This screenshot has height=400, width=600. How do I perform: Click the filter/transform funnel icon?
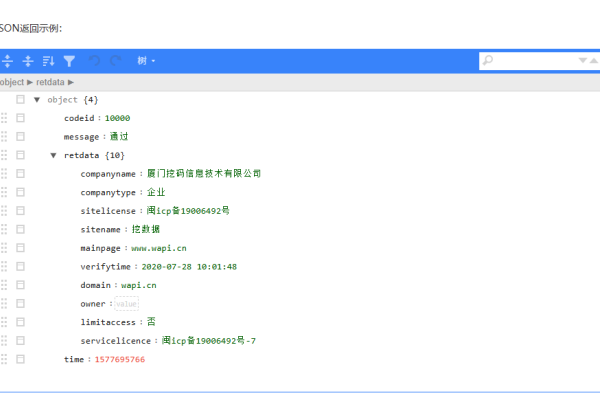point(69,61)
